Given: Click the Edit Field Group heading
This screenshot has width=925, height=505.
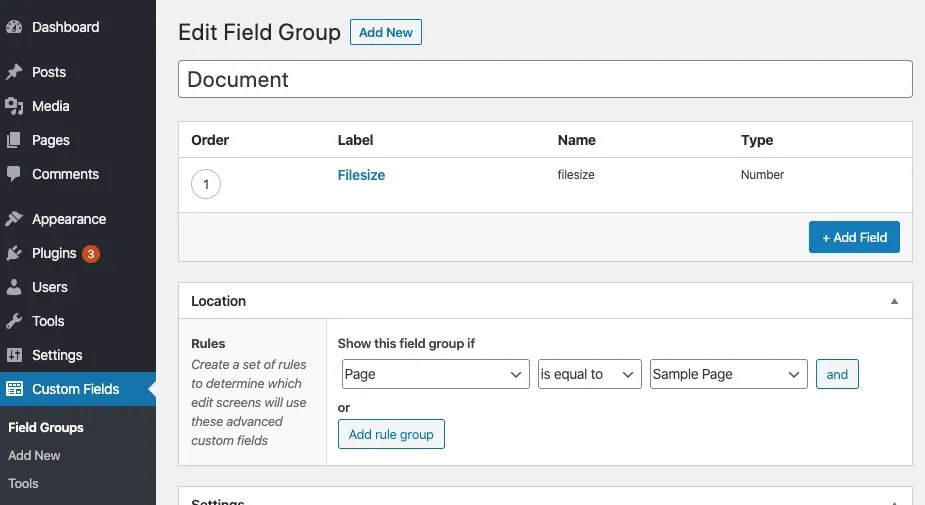Looking at the screenshot, I should (260, 32).
